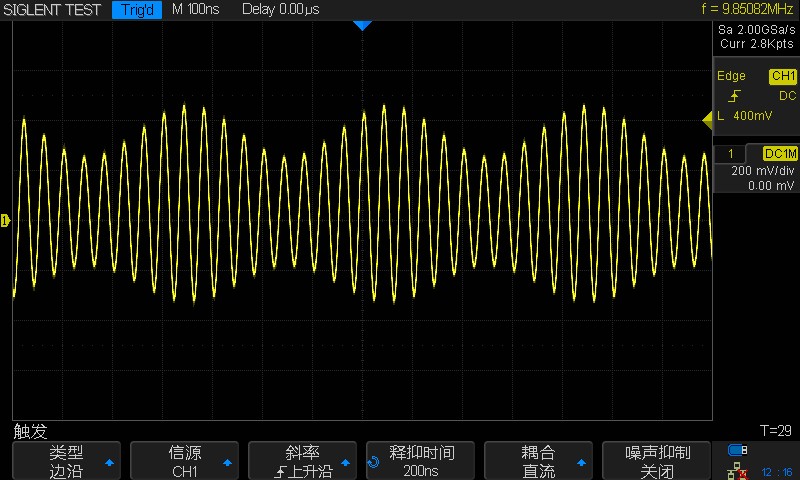Click the rising edge icon in trigger panel
Image resolution: width=800 pixels, height=480 pixels.
click(735, 96)
